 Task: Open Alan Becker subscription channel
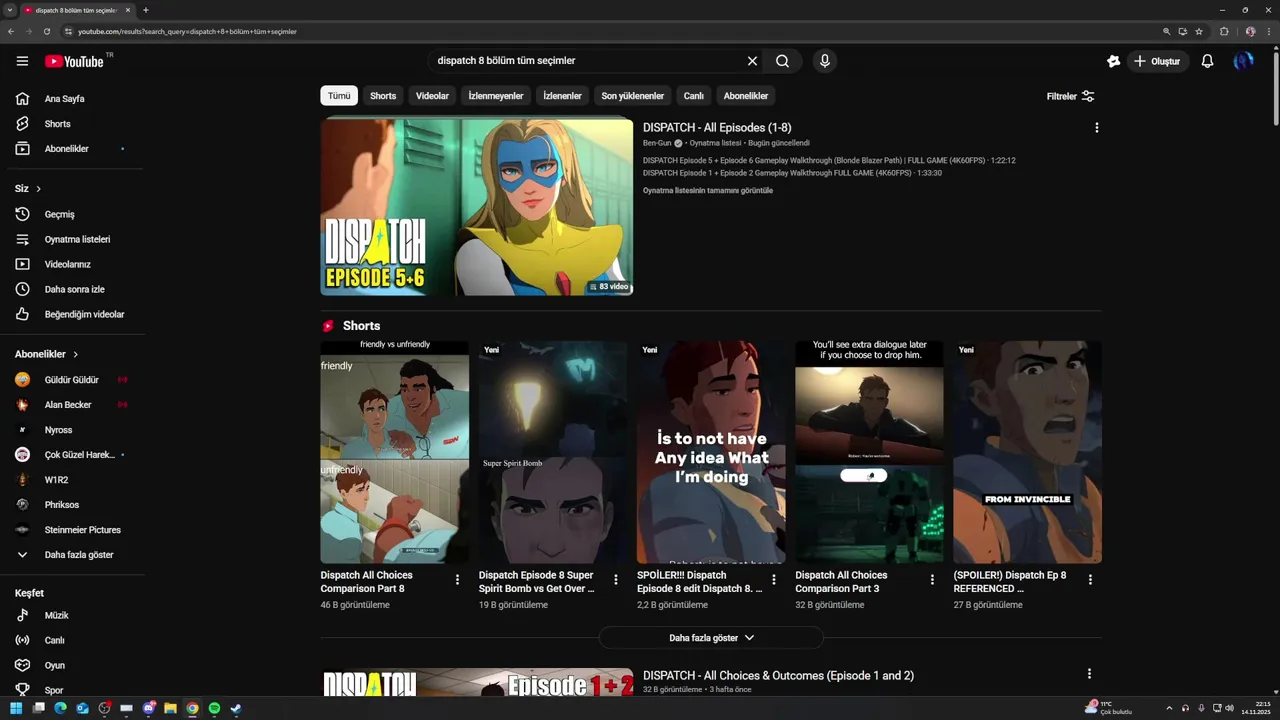(70, 405)
